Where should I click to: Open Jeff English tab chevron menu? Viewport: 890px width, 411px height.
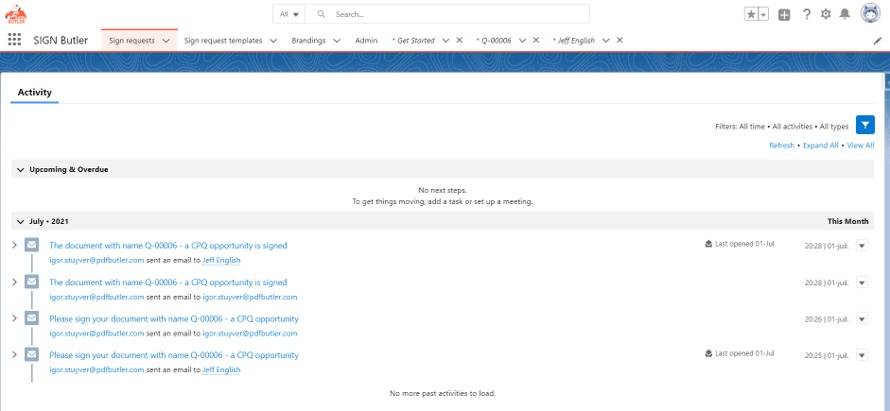tap(606, 40)
